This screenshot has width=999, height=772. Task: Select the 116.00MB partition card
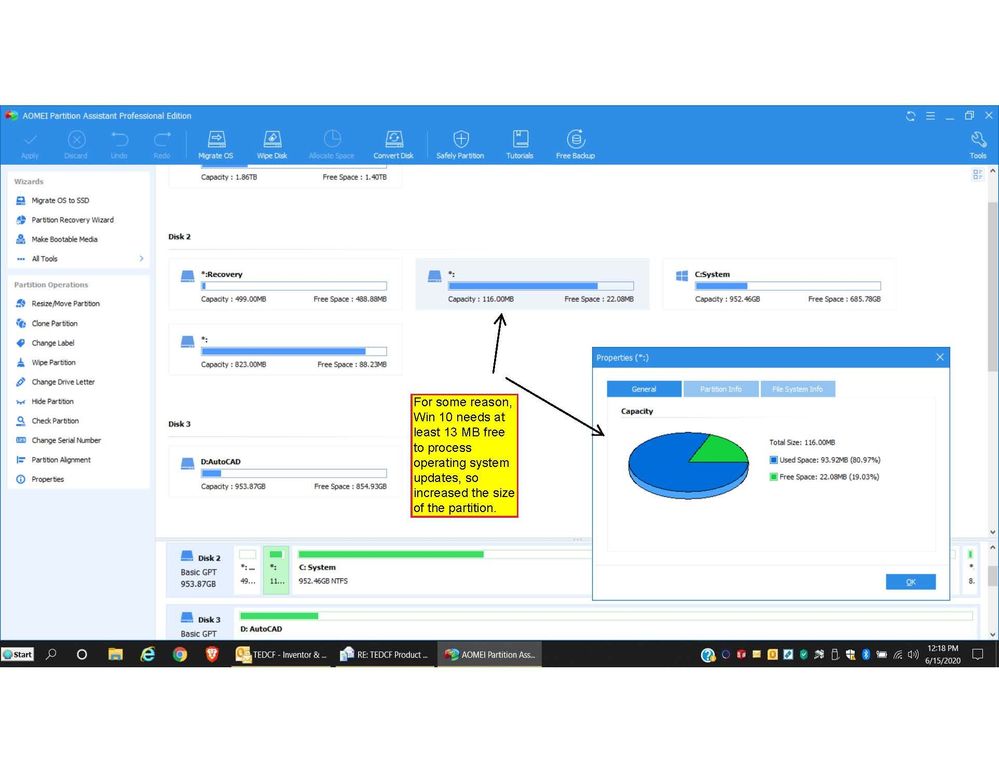(533, 284)
